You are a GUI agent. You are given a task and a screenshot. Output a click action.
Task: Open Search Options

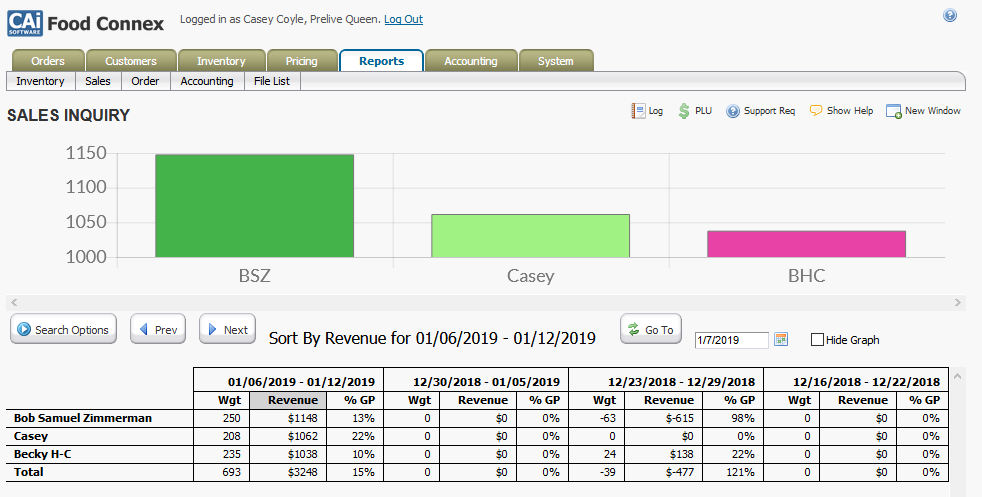pyautogui.click(x=63, y=329)
